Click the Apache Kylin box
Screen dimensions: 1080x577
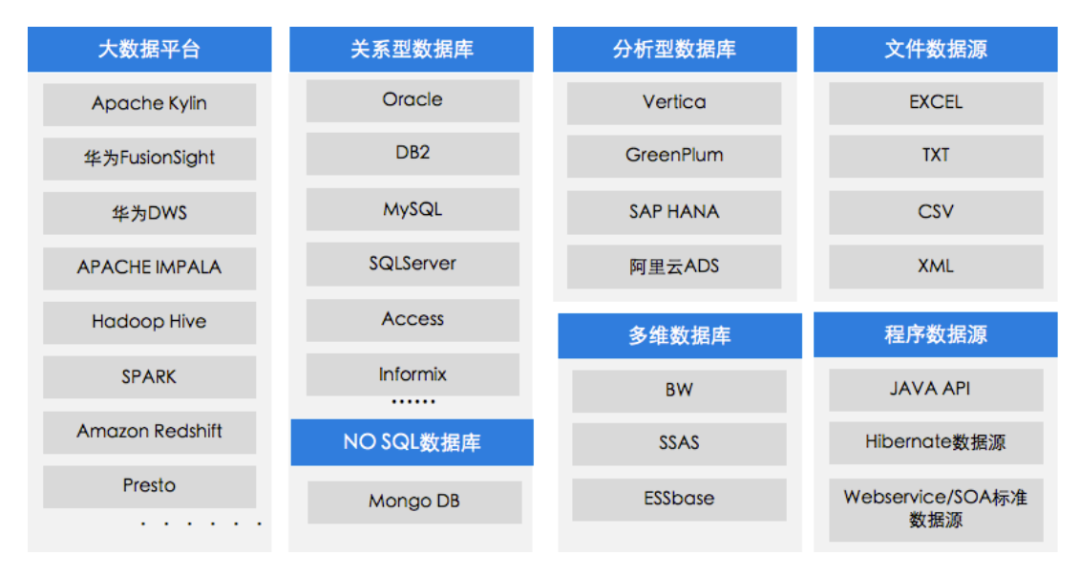[149, 104]
